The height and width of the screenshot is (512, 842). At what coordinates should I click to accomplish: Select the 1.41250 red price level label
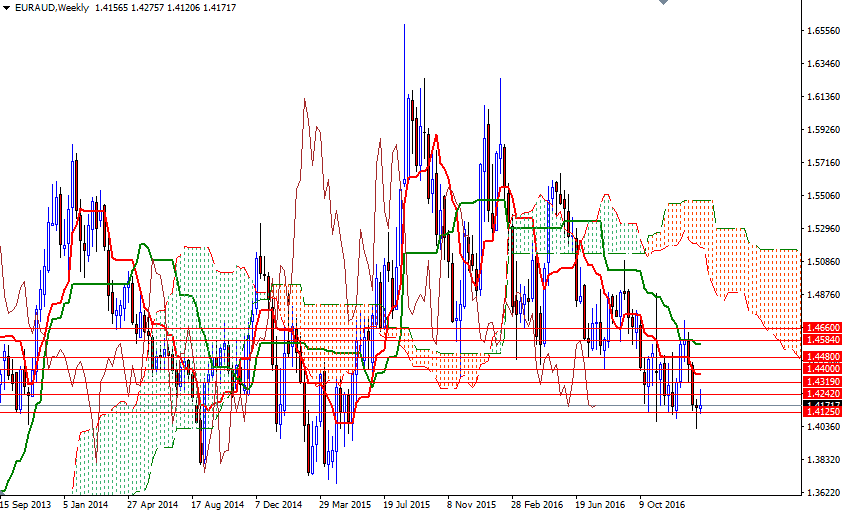821,412
